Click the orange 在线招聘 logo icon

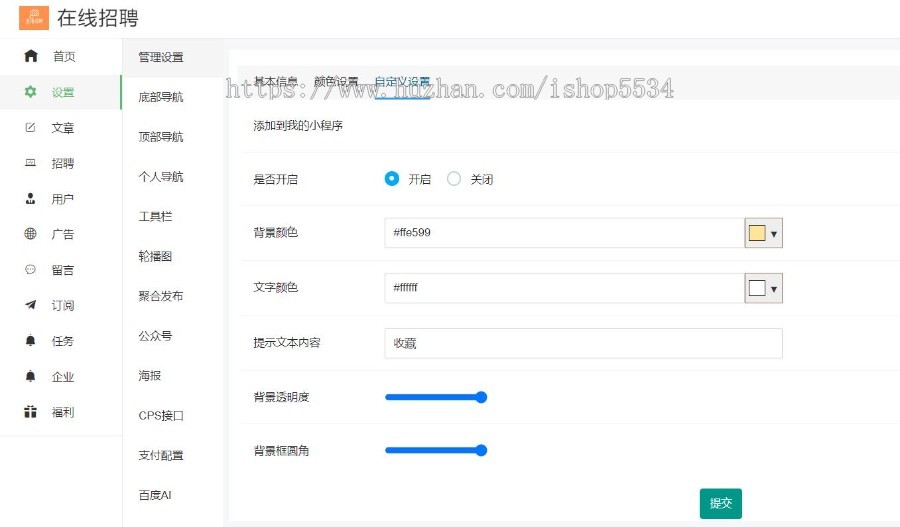click(x=33, y=17)
